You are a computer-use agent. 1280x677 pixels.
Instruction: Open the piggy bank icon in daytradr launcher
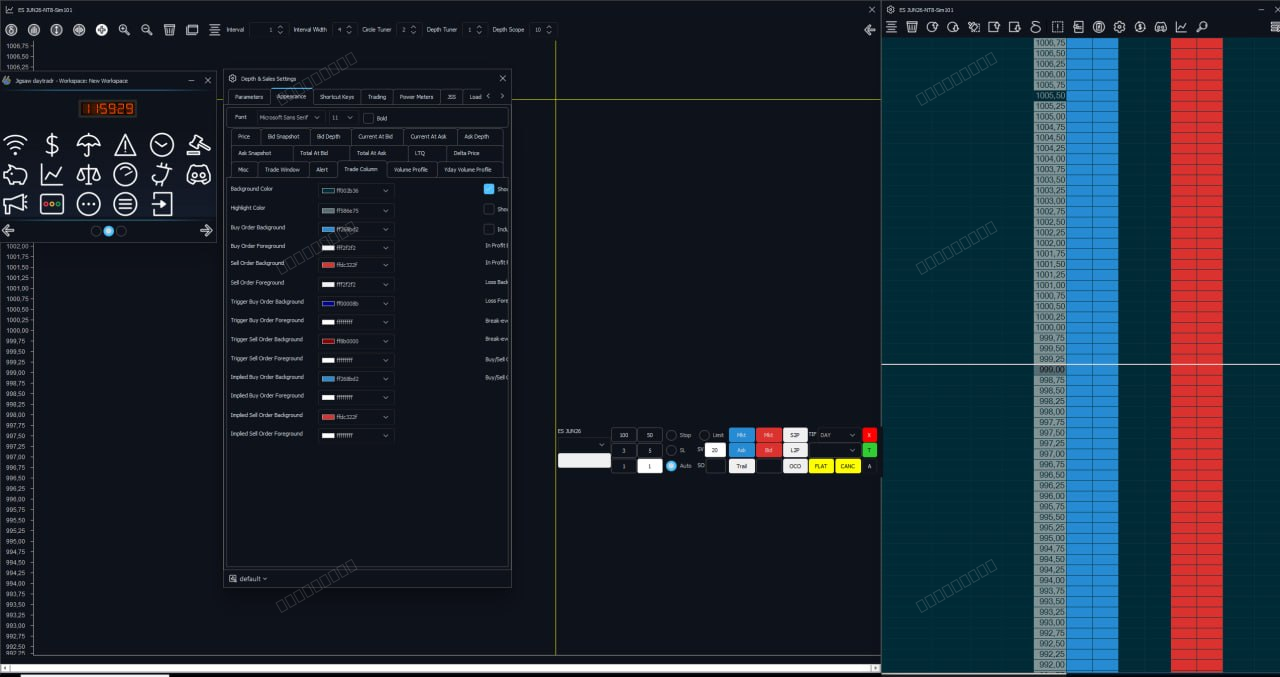coord(15,175)
